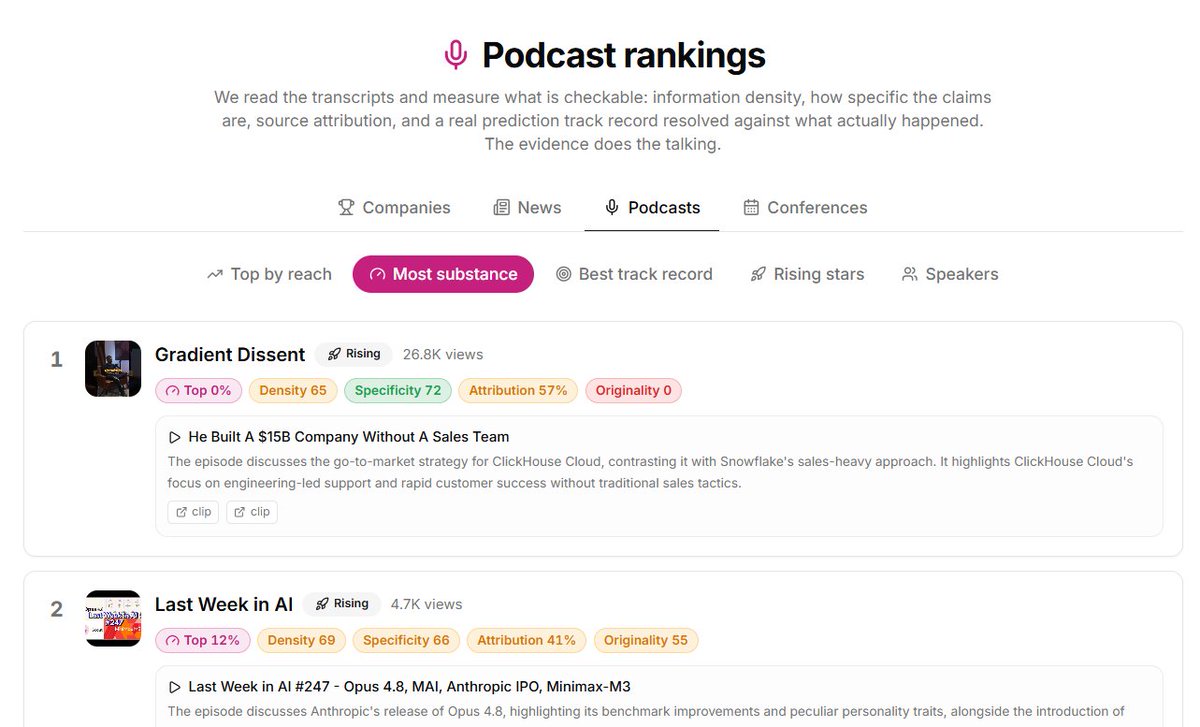Click the 26.8K views text
This screenshot has width=1200, height=727.
(443, 354)
